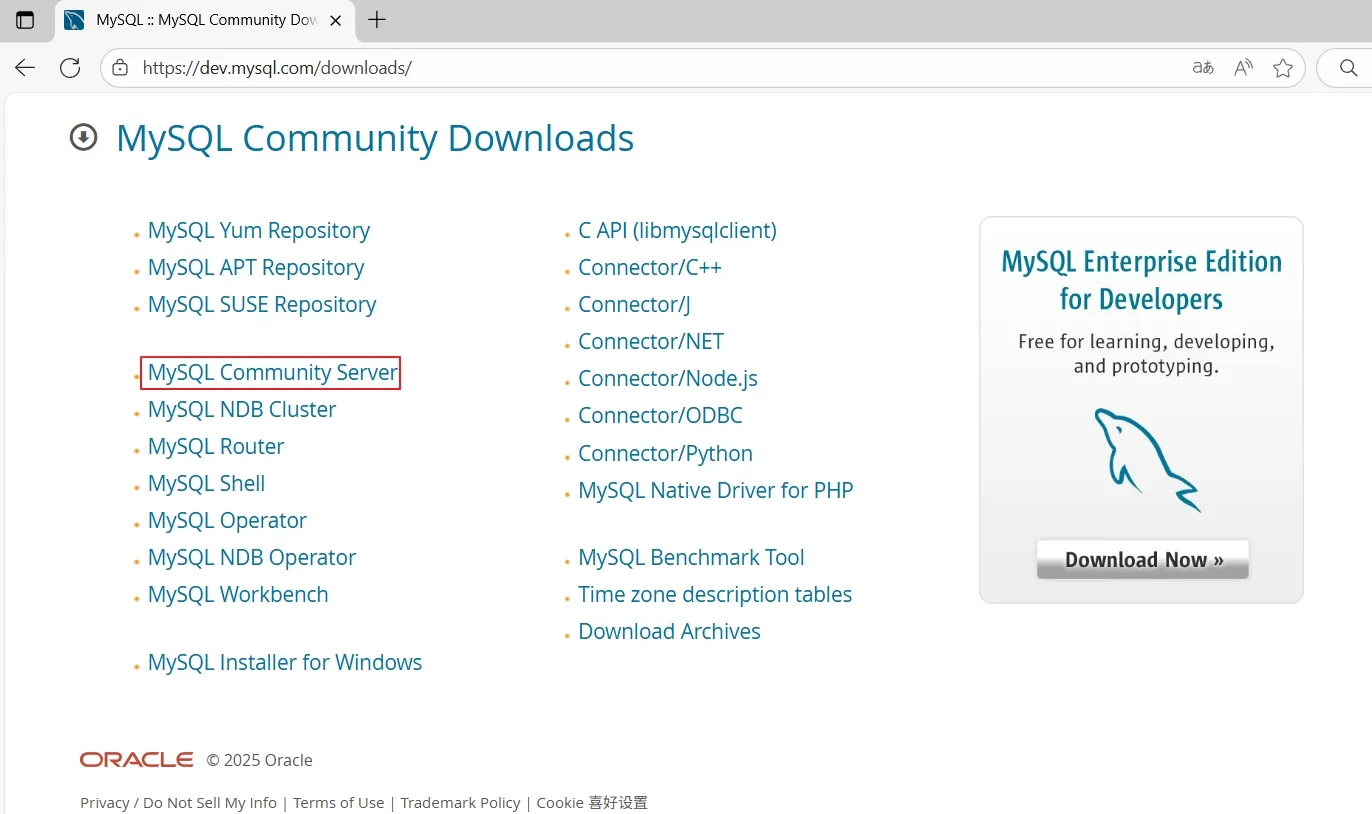The width and height of the screenshot is (1372, 814).
Task: Open the translate page icon
Action: coord(1203,68)
